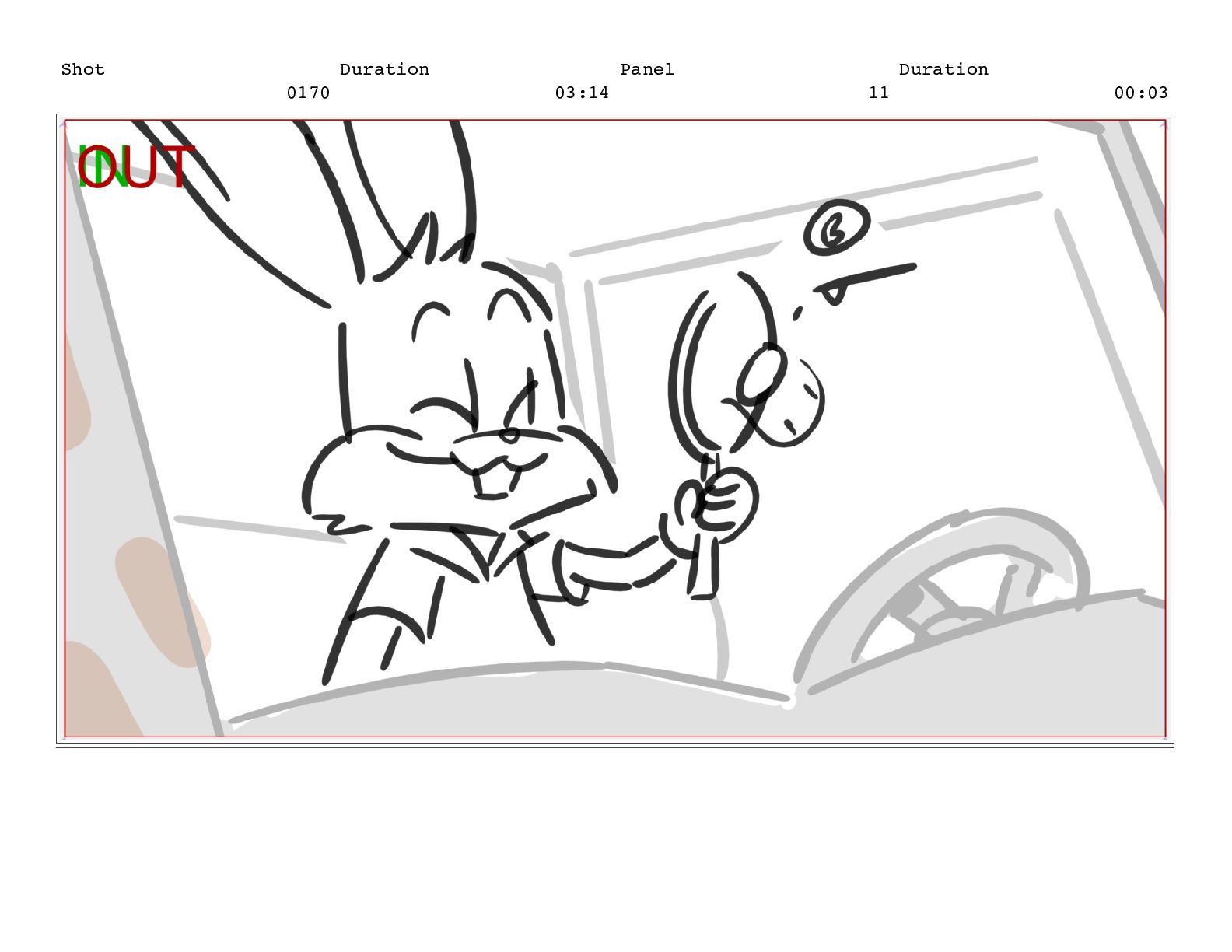Screen dimensions: 1232x952
Task: Select the shot number "0170"
Action: coord(308,93)
